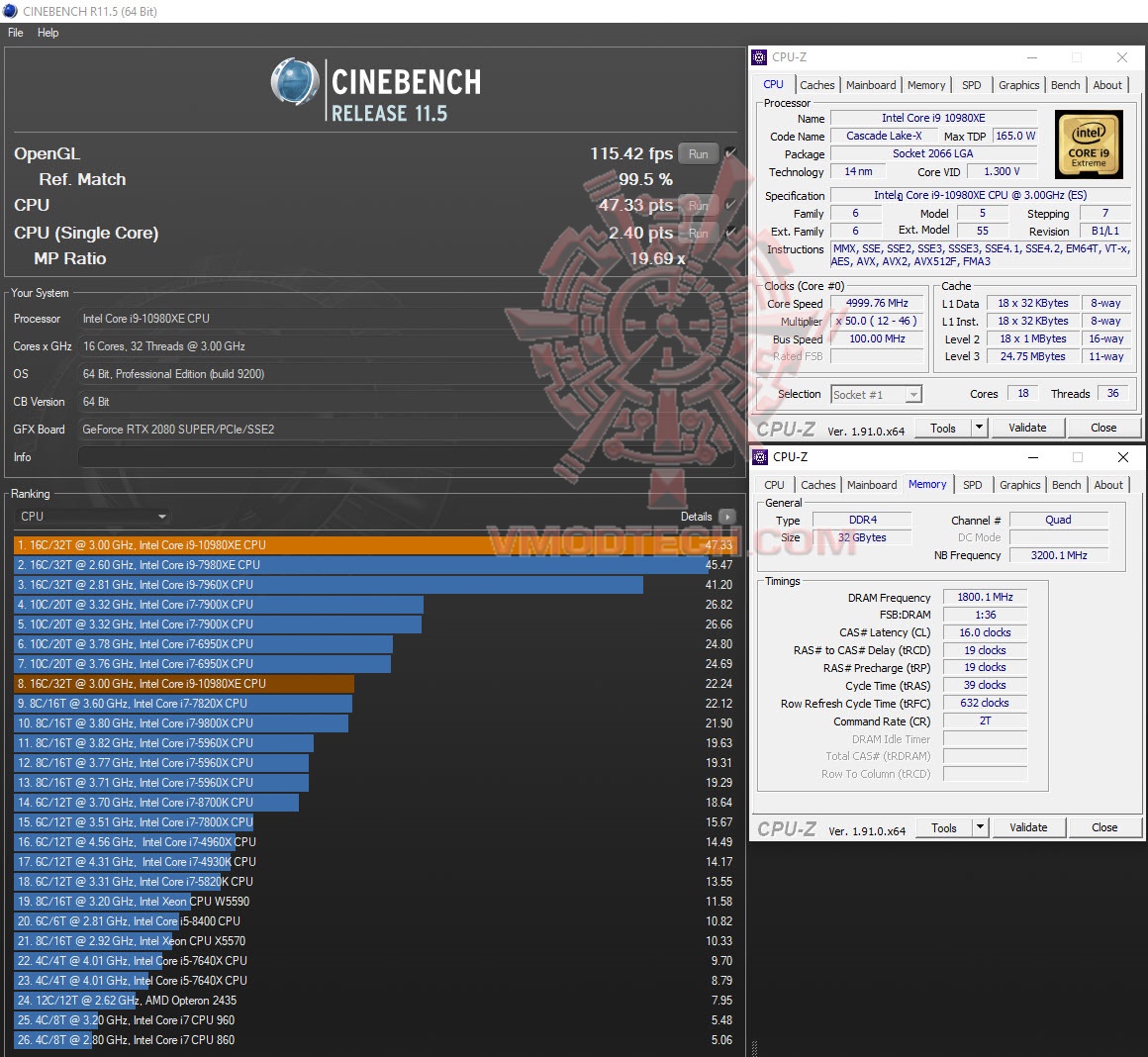
Task: Click Tools button in upper CPU-Z window
Action: point(943,428)
